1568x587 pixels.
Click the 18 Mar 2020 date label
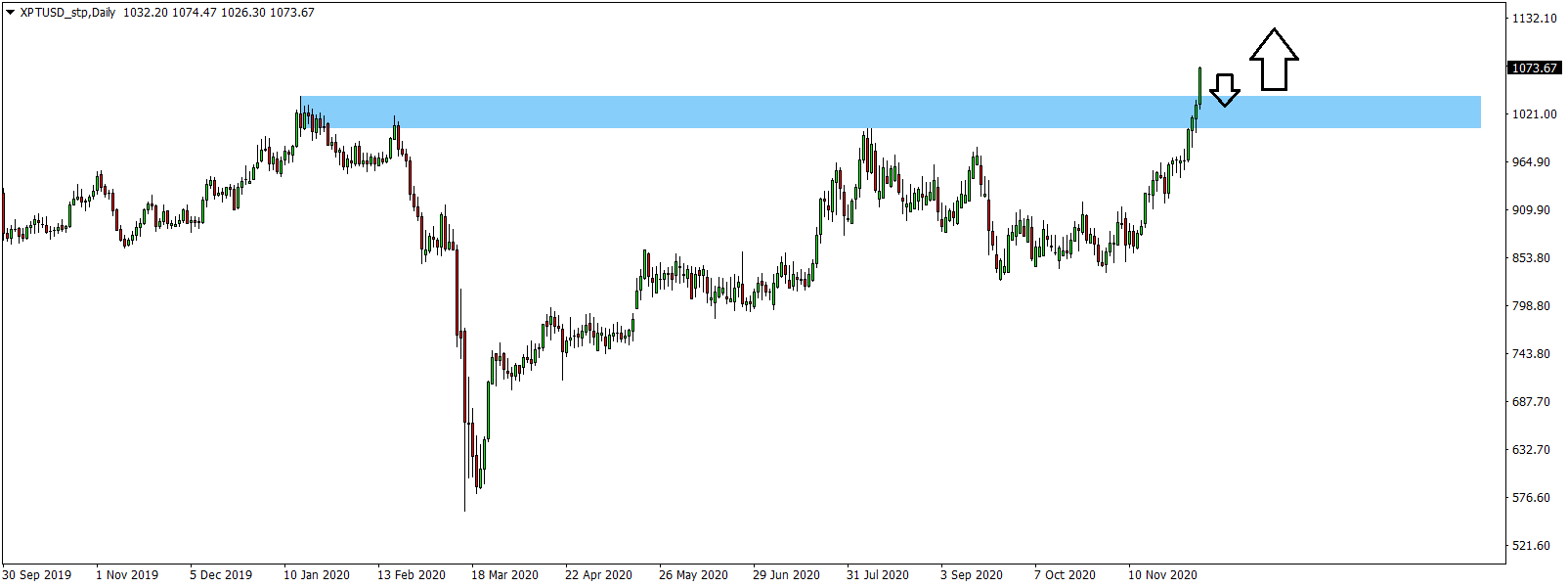[505, 575]
